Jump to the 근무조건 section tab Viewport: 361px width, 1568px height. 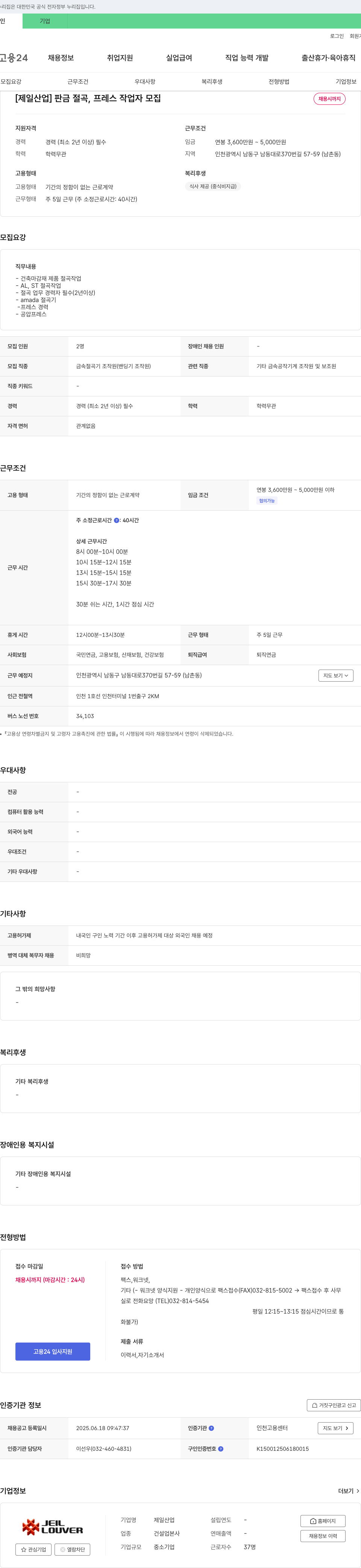(x=78, y=82)
